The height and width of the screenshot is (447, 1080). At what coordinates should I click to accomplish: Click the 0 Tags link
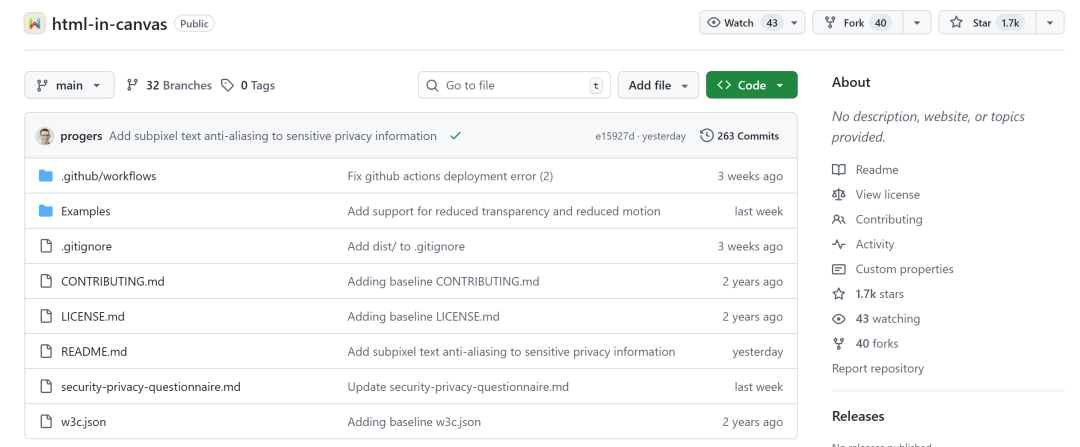(248, 86)
